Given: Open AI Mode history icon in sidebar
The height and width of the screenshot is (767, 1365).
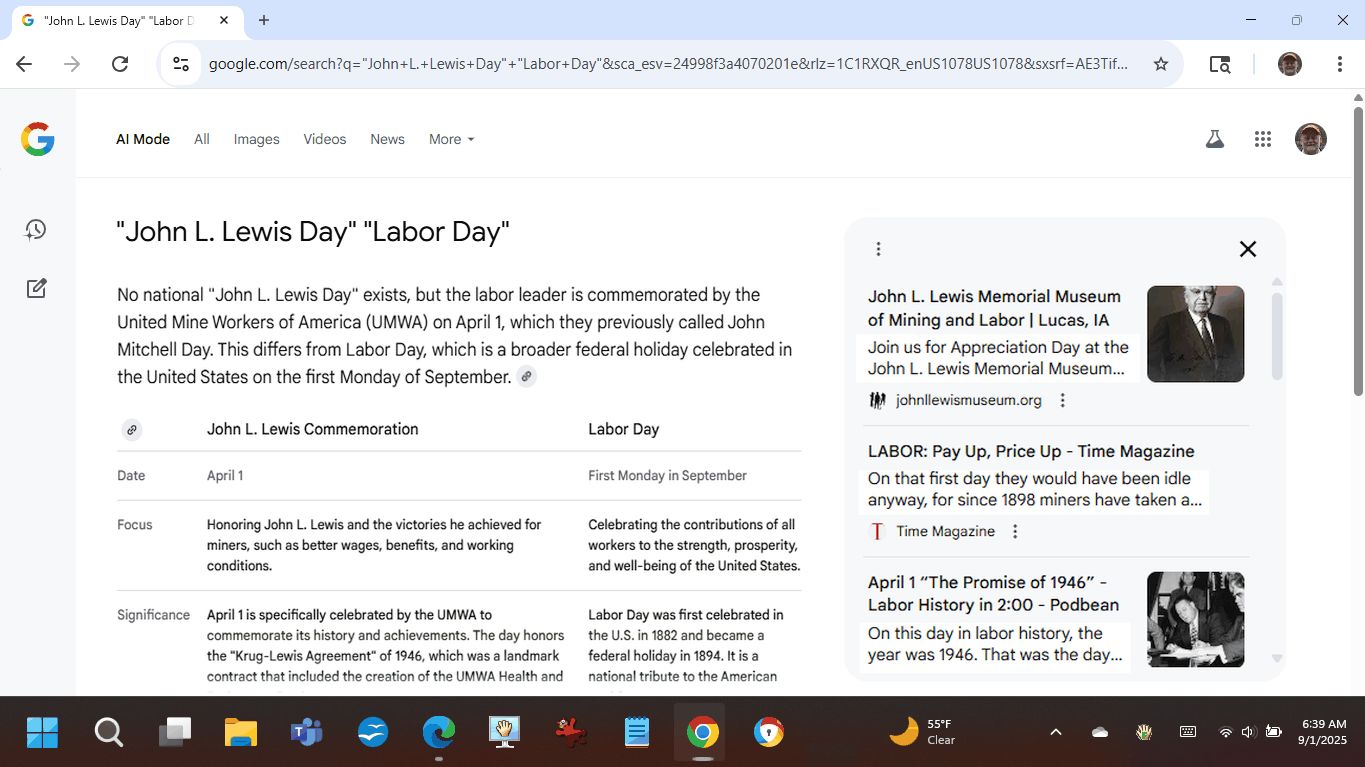Looking at the screenshot, I should point(36,230).
